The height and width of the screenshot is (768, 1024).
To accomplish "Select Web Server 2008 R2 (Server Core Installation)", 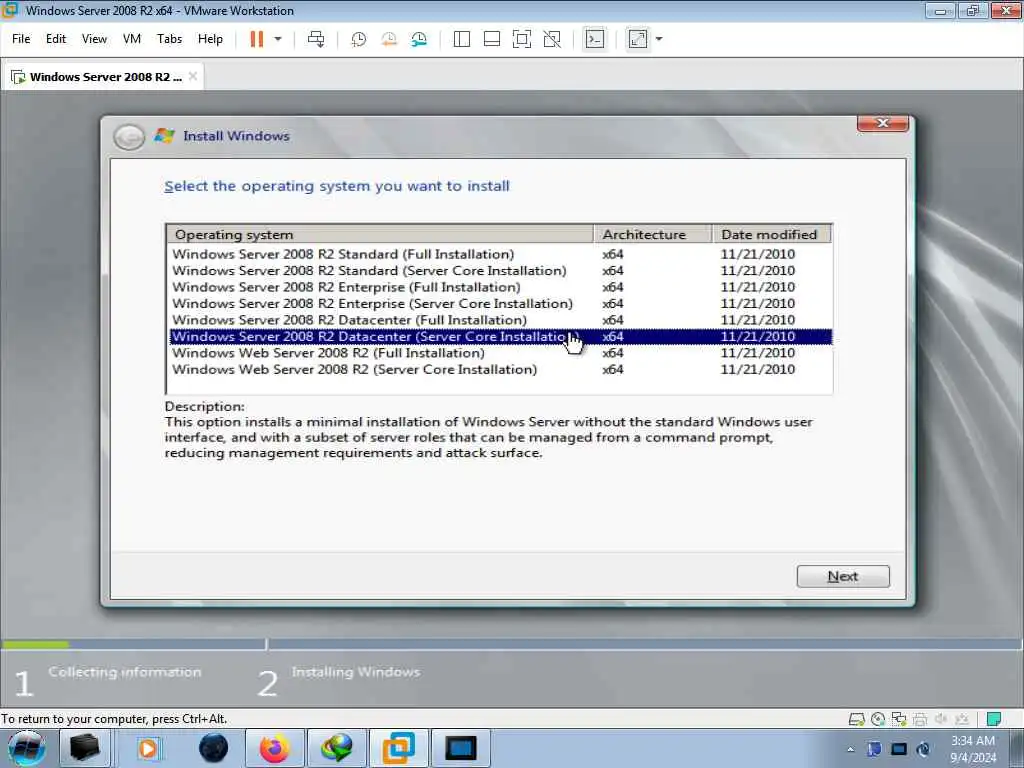I will [x=501, y=370].
